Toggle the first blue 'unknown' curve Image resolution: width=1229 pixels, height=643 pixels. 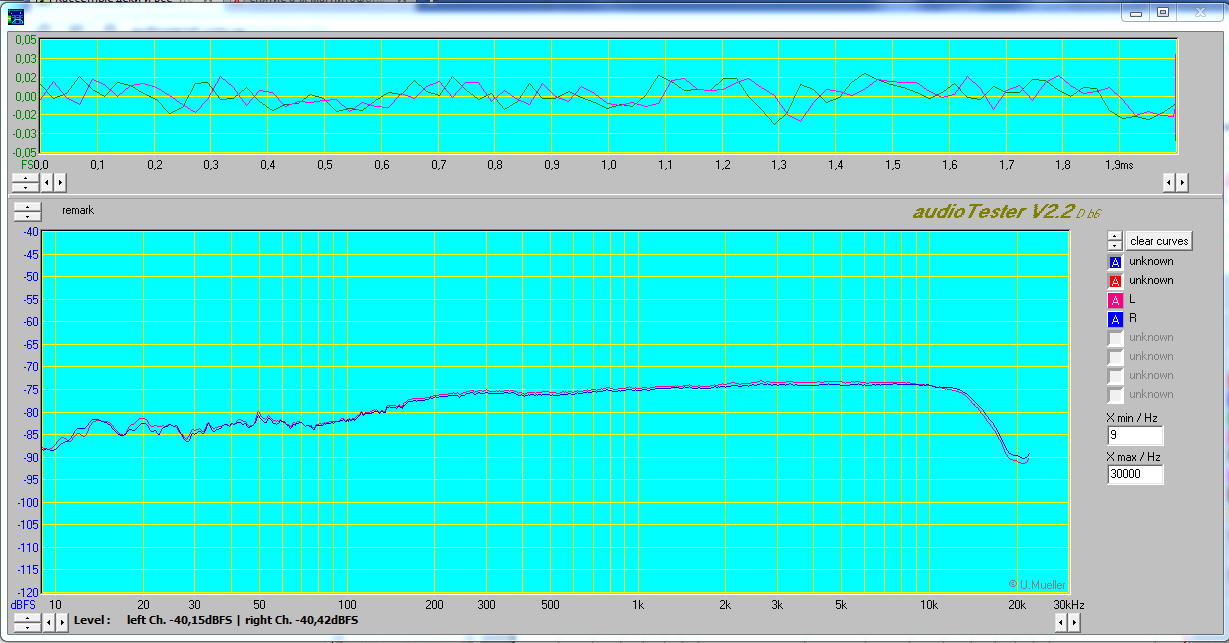tap(1115, 262)
